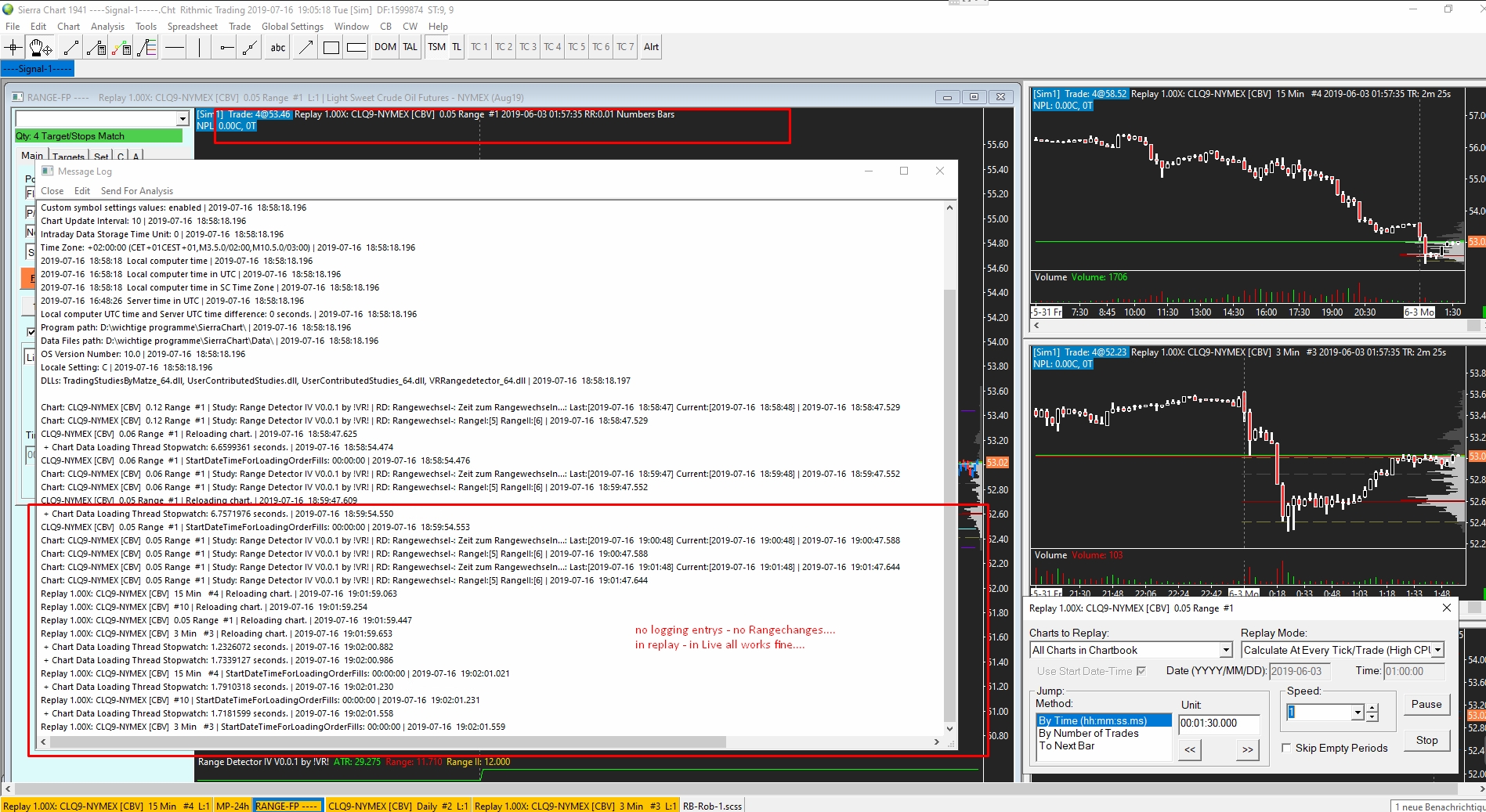Expand the Replay Mode dropdown
Screen dimensions: 1486x812
point(1437,650)
